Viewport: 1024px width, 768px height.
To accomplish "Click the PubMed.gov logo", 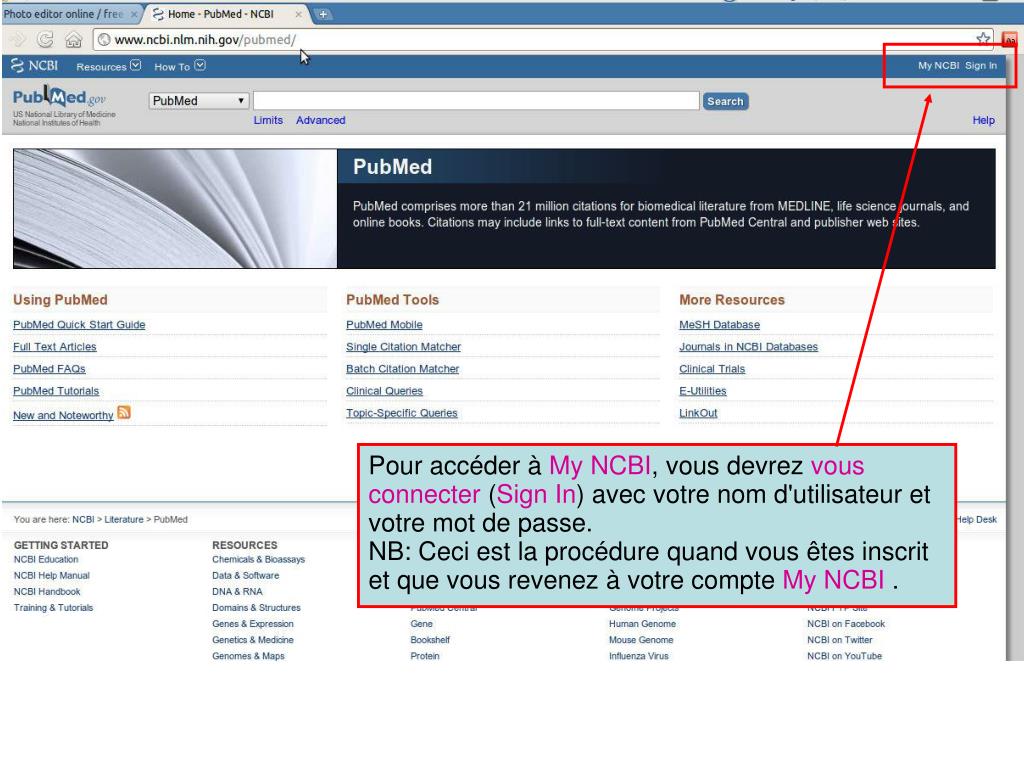I will tap(59, 98).
